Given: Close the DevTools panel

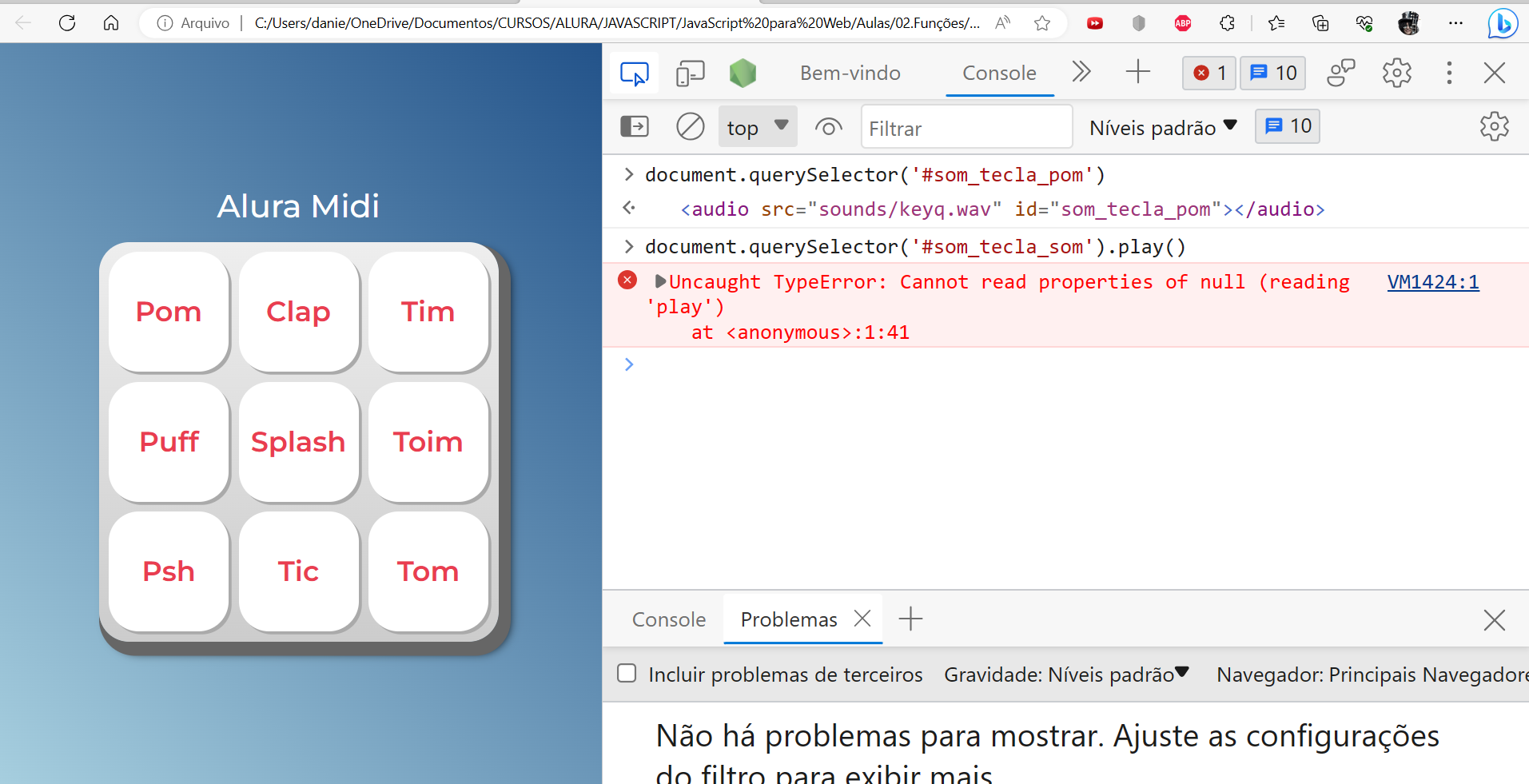Looking at the screenshot, I should [1495, 74].
